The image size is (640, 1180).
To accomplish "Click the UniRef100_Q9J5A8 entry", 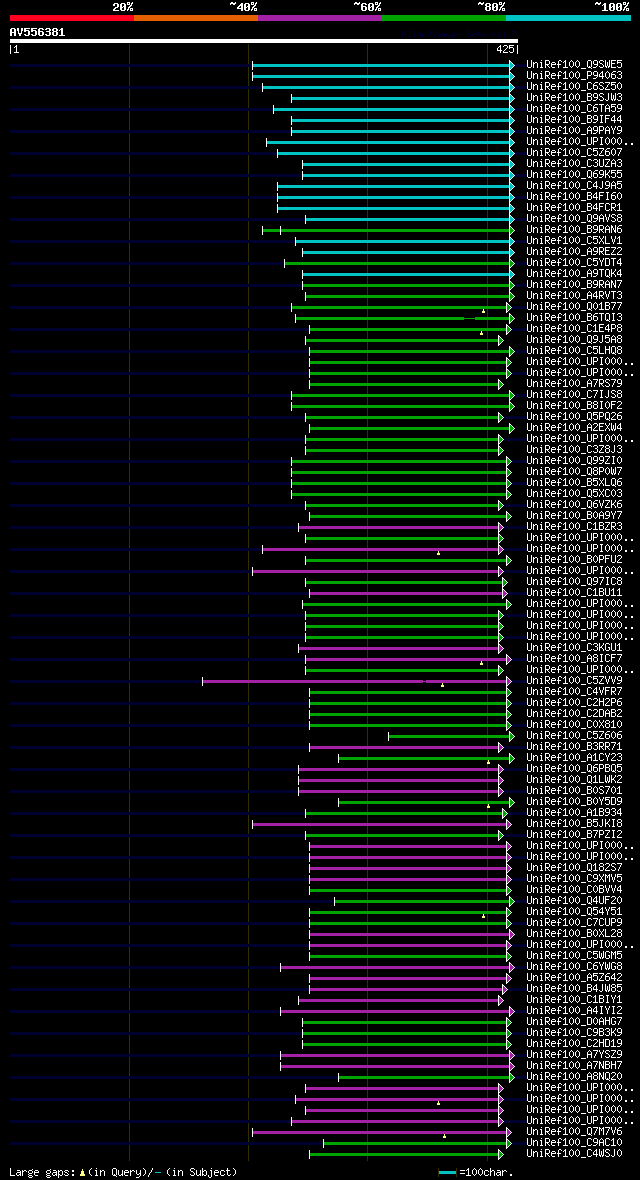I will click(x=574, y=339).
